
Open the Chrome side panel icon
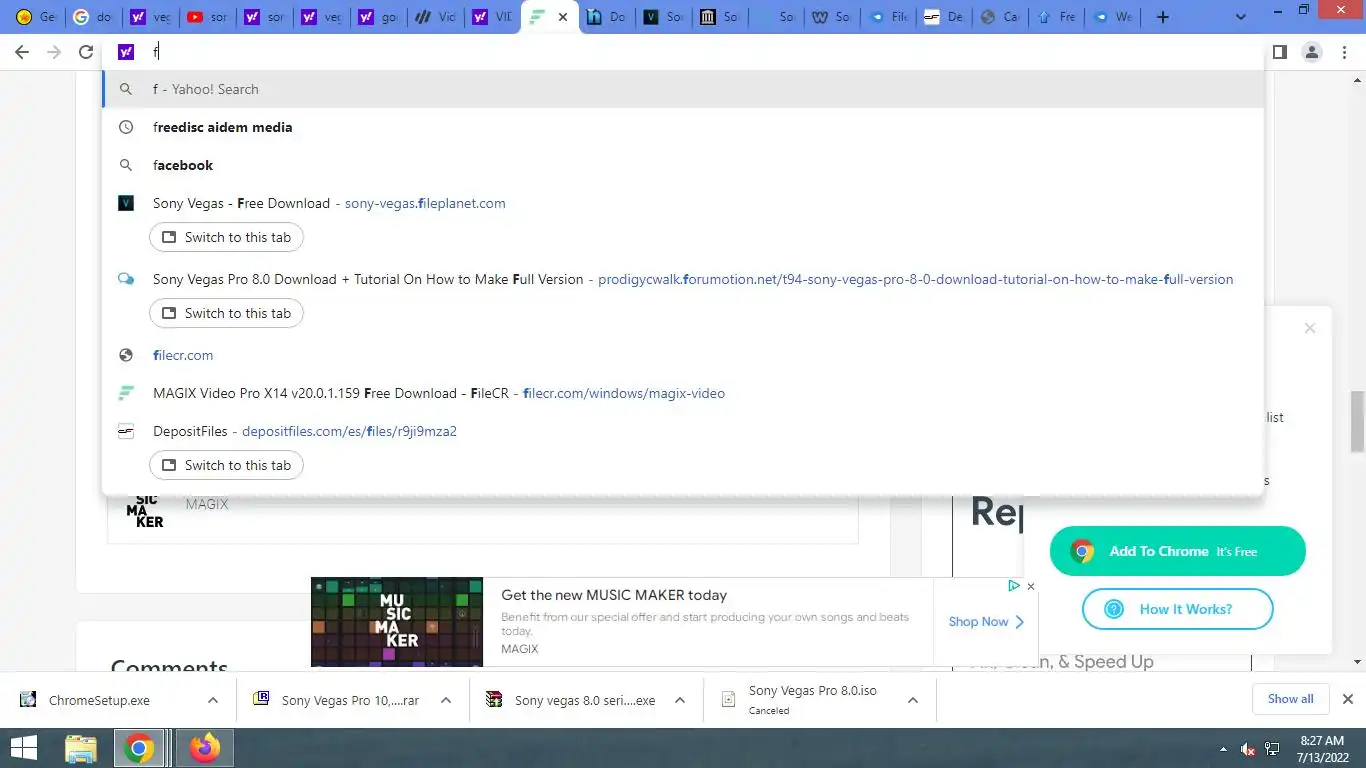point(1279,52)
